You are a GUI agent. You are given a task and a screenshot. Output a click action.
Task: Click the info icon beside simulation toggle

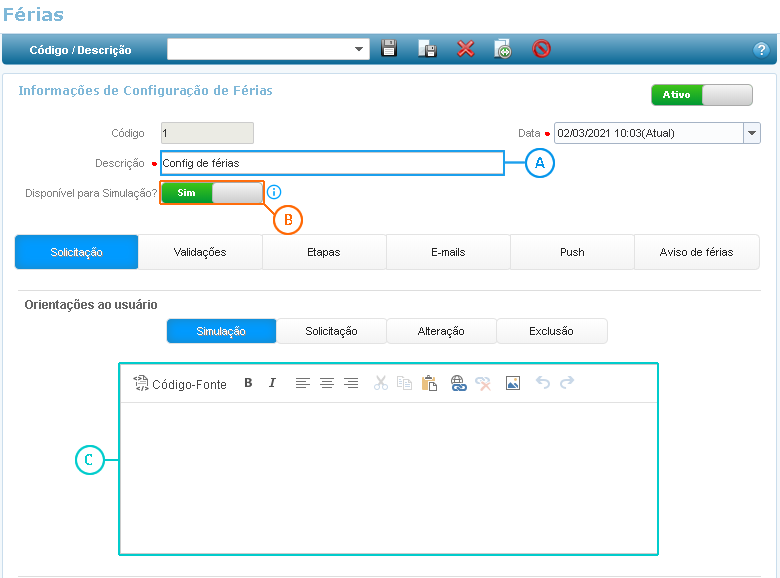(x=275, y=192)
